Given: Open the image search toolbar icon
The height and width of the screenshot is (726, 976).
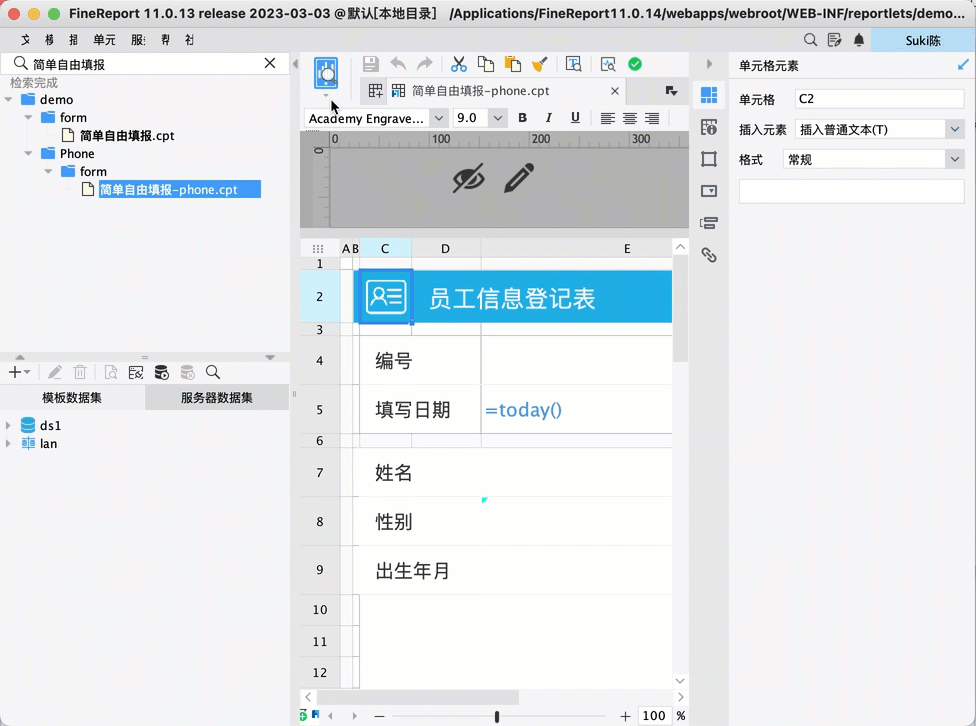Looking at the screenshot, I should (608, 64).
